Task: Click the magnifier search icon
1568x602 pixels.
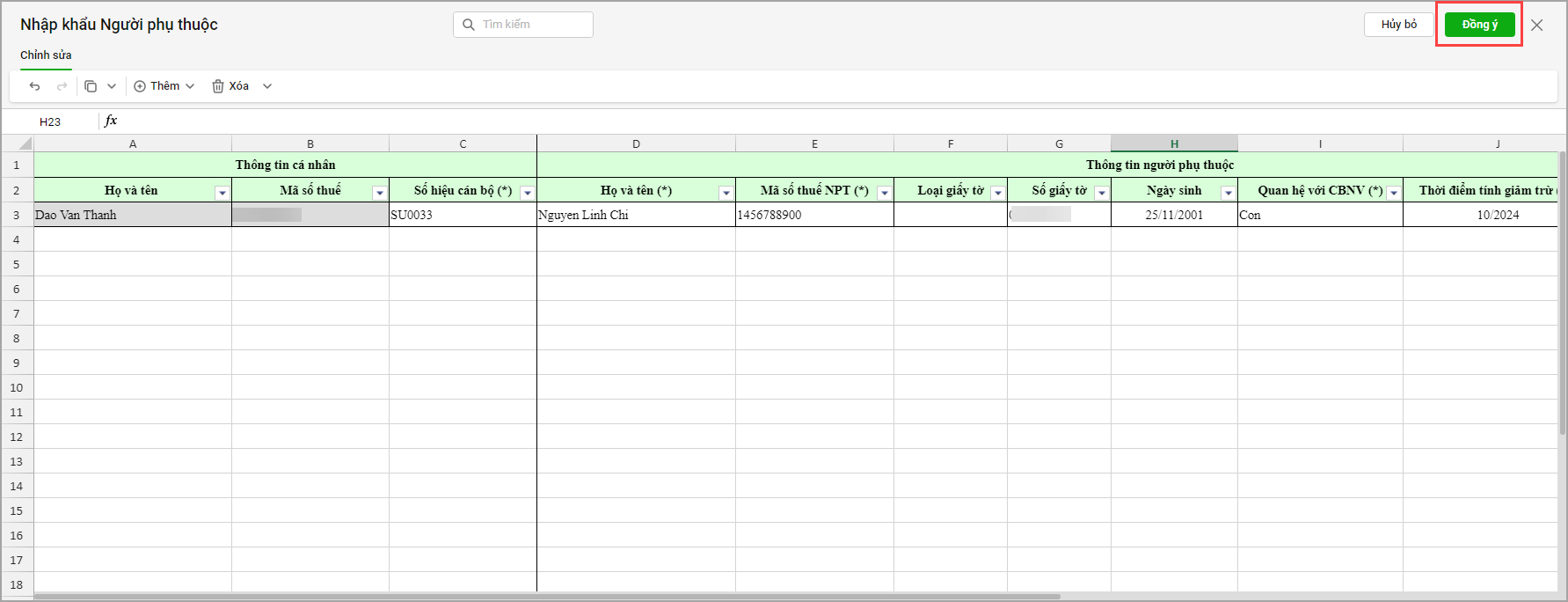Action: [469, 25]
